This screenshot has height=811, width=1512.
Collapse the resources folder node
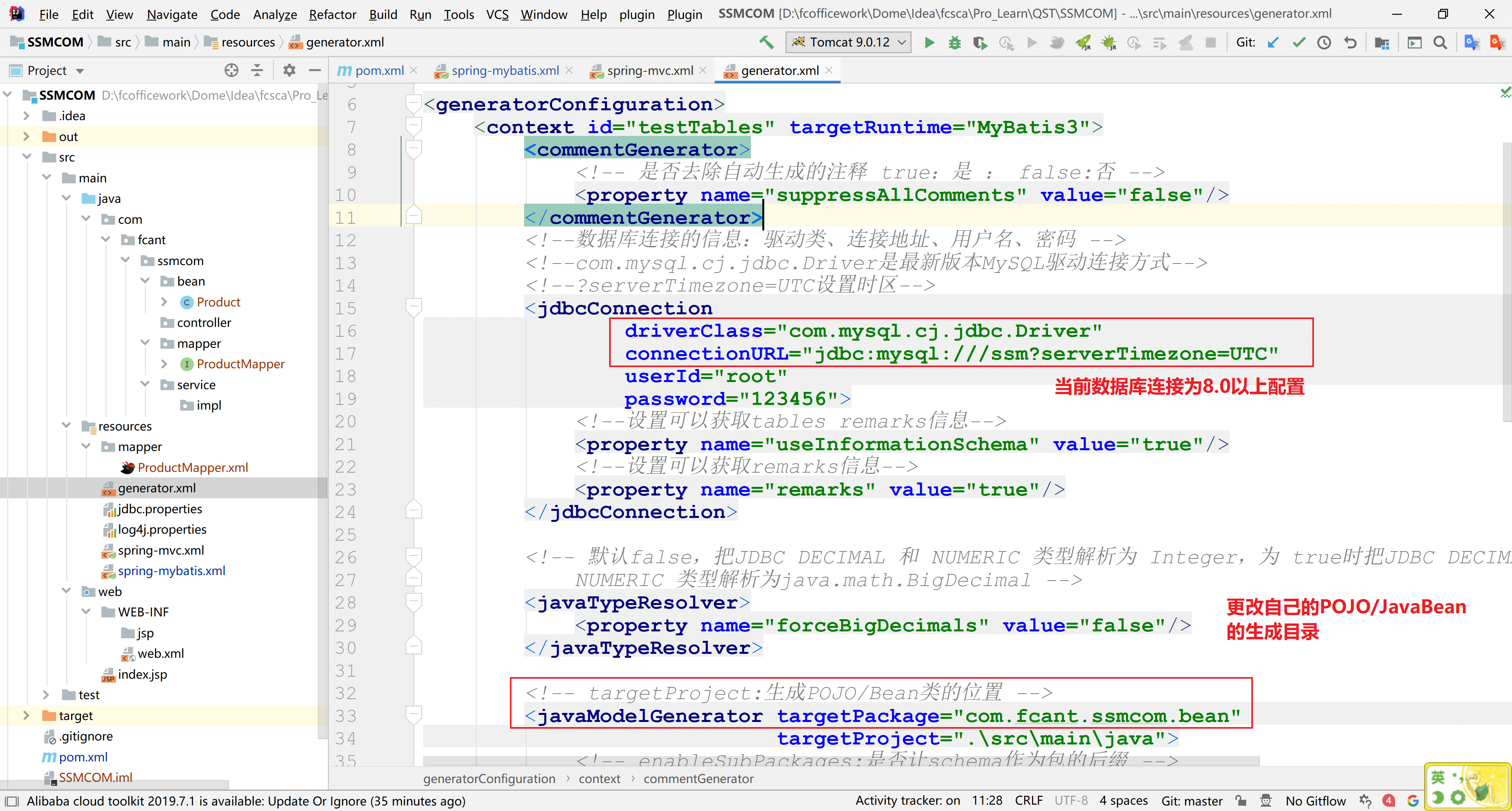(x=66, y=426)
